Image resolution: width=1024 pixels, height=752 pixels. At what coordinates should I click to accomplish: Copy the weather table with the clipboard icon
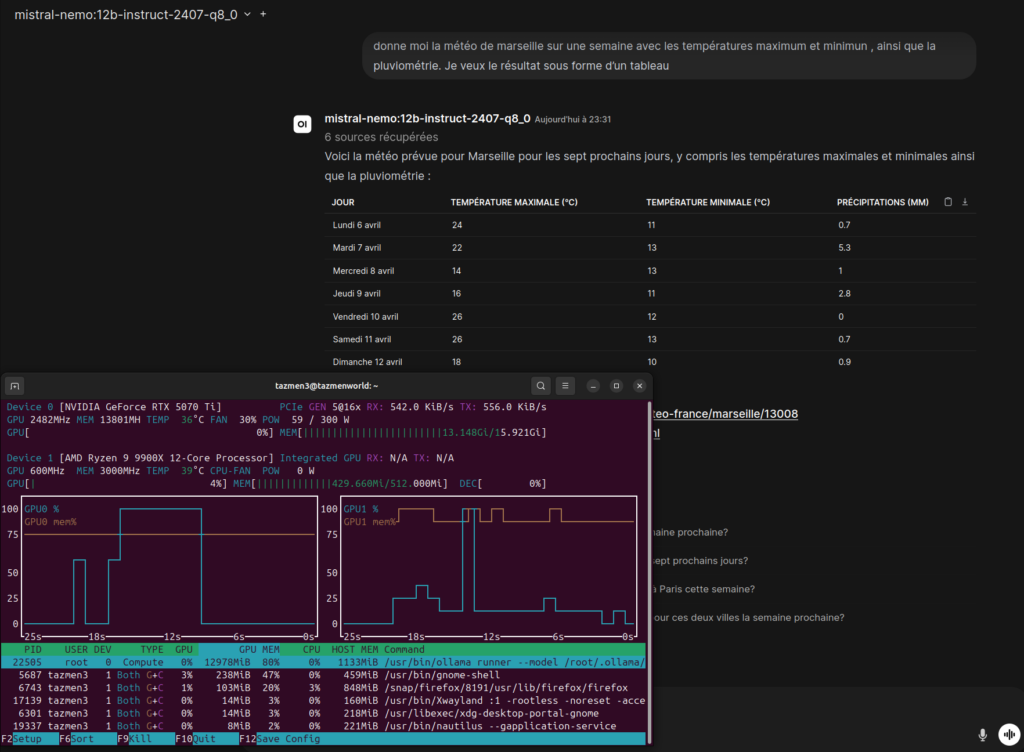pyautogui.click(x=948, y=202)
